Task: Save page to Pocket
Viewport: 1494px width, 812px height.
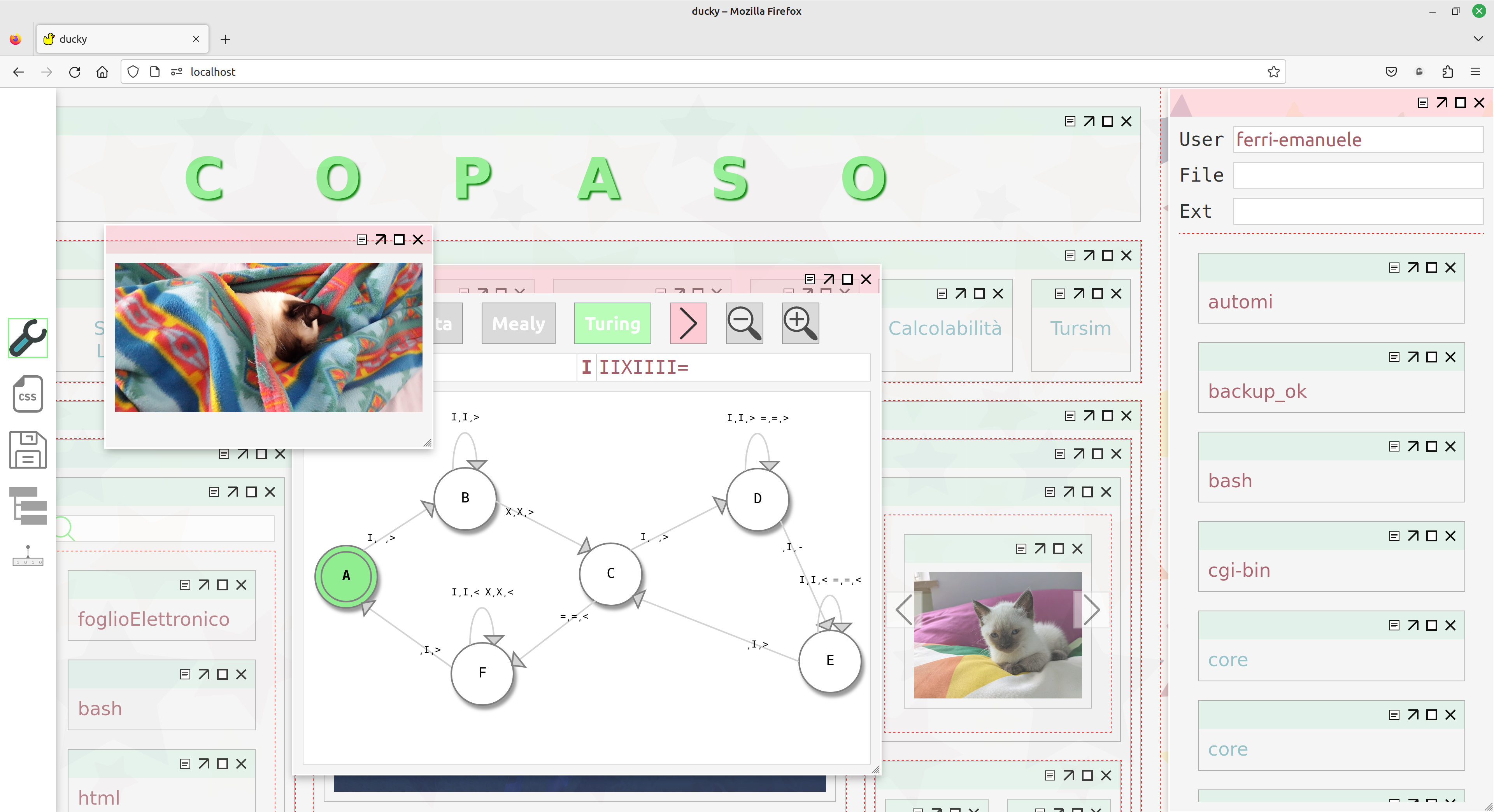Action: [1391, 72]
